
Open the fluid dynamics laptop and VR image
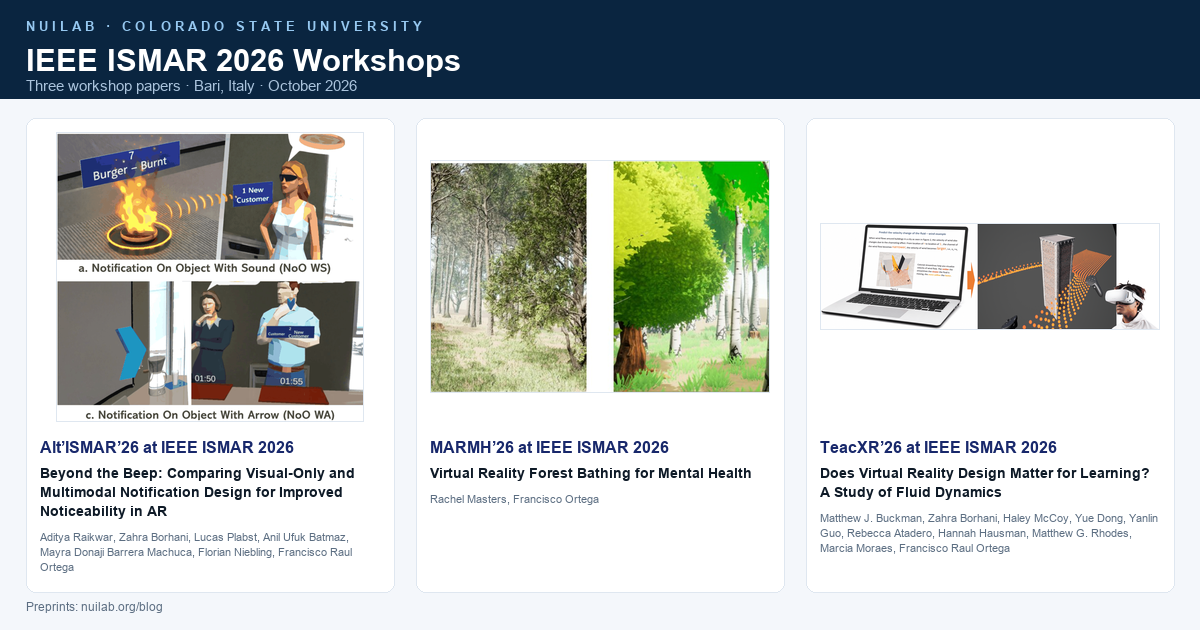[990, 277]
